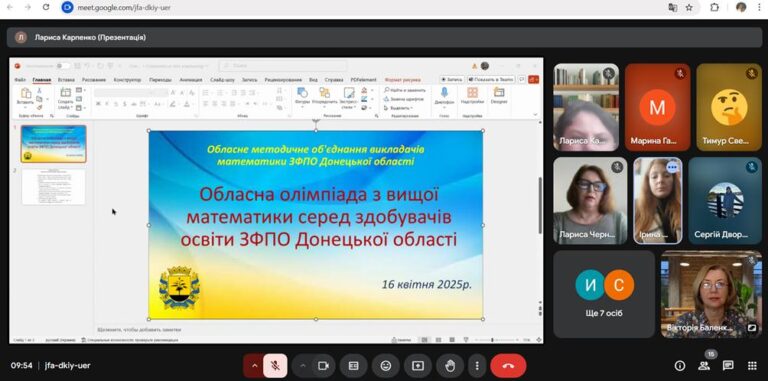Leave the call with red hang-up button

[508, 366]
